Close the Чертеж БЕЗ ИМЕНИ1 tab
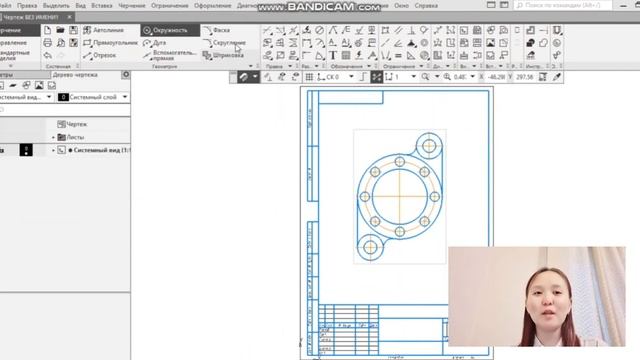Screen dimensions: 640x360 69,17
